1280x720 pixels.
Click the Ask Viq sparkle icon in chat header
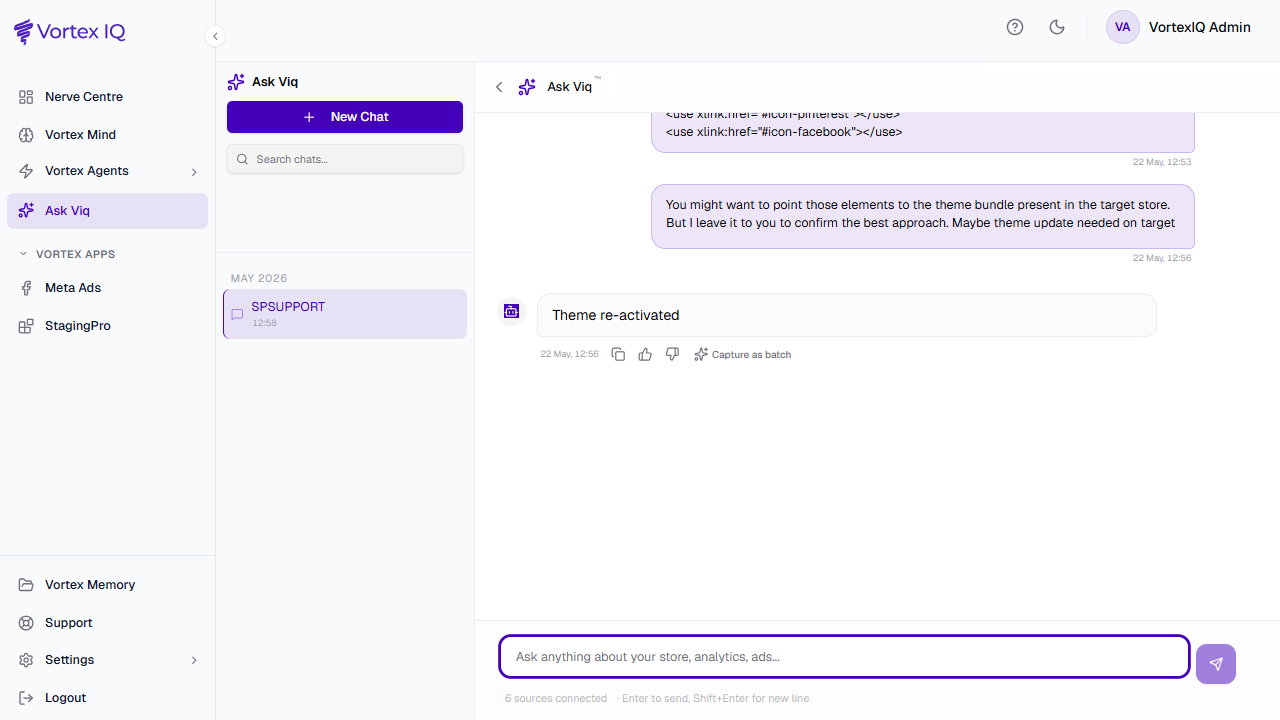point(527,87)
